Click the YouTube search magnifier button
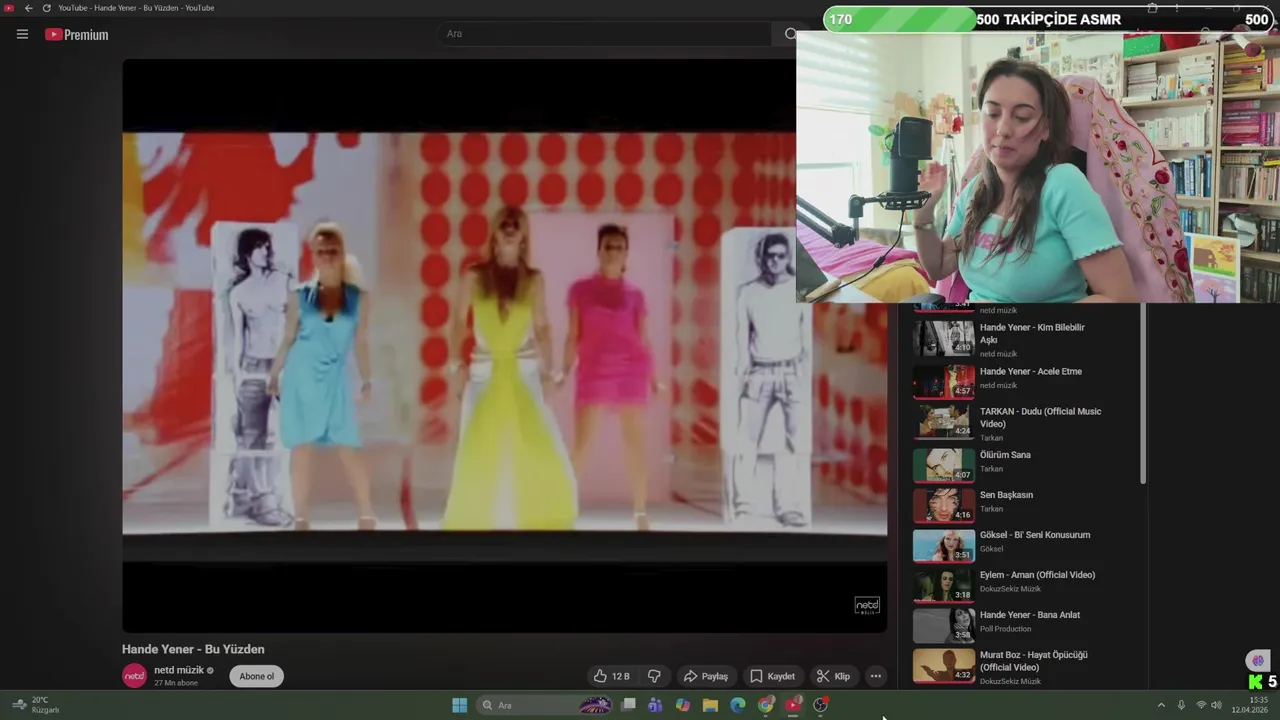The image size is (1280, 720). click(789, 34)
